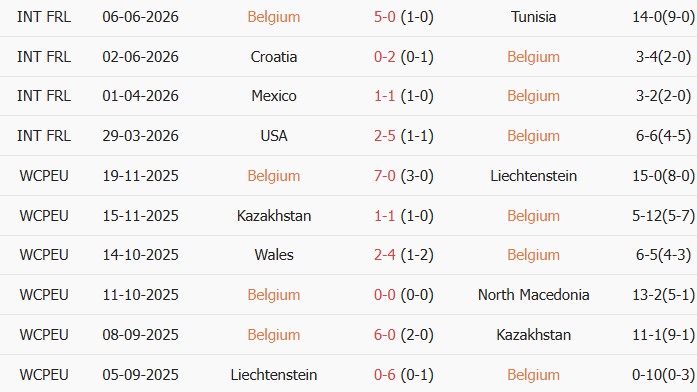
Task: Open Liechtenstein home team on 05-09-2025
Action: point(274,375)
